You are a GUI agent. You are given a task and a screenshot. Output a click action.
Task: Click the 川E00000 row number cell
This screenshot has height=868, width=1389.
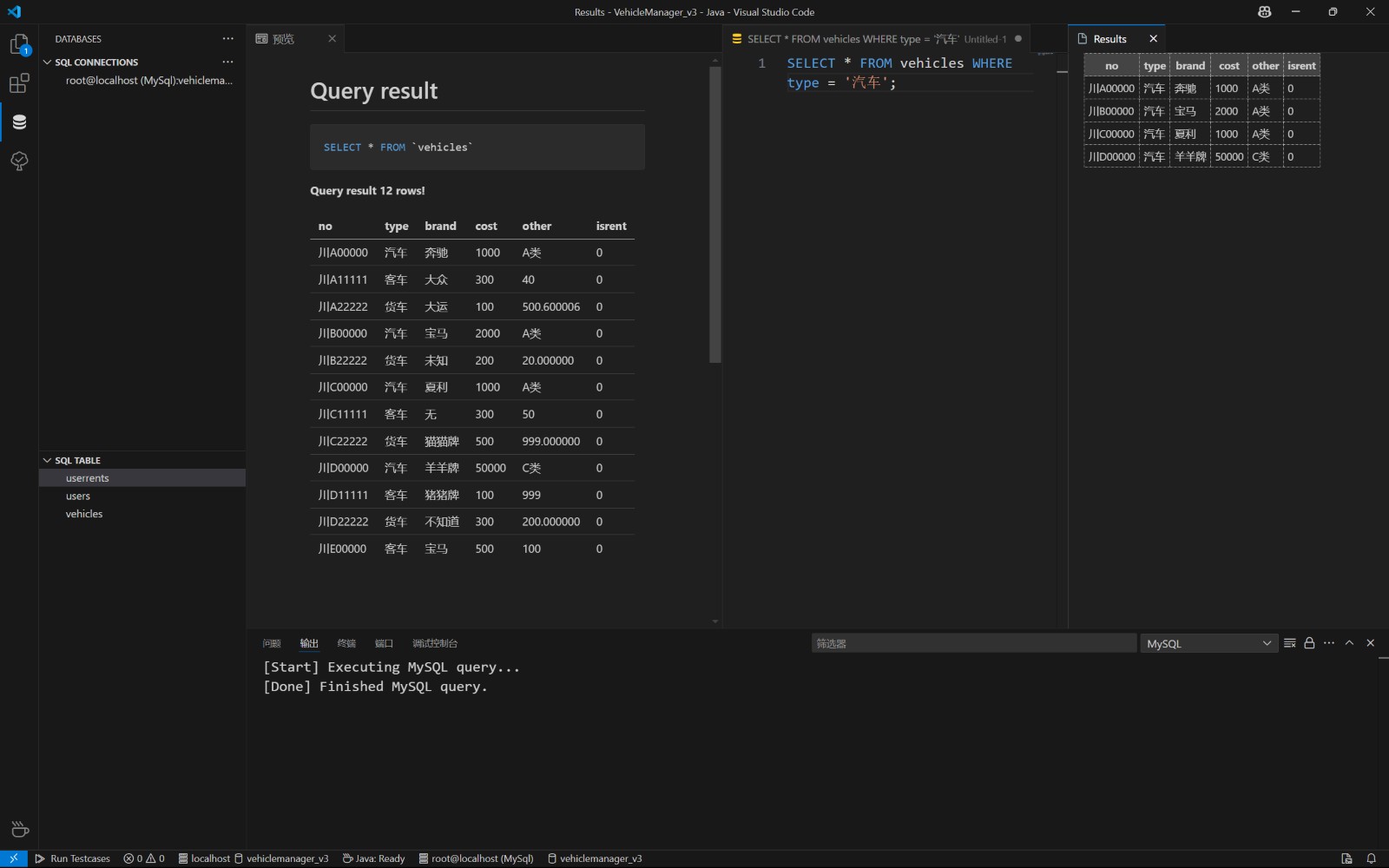pos(342,549)
